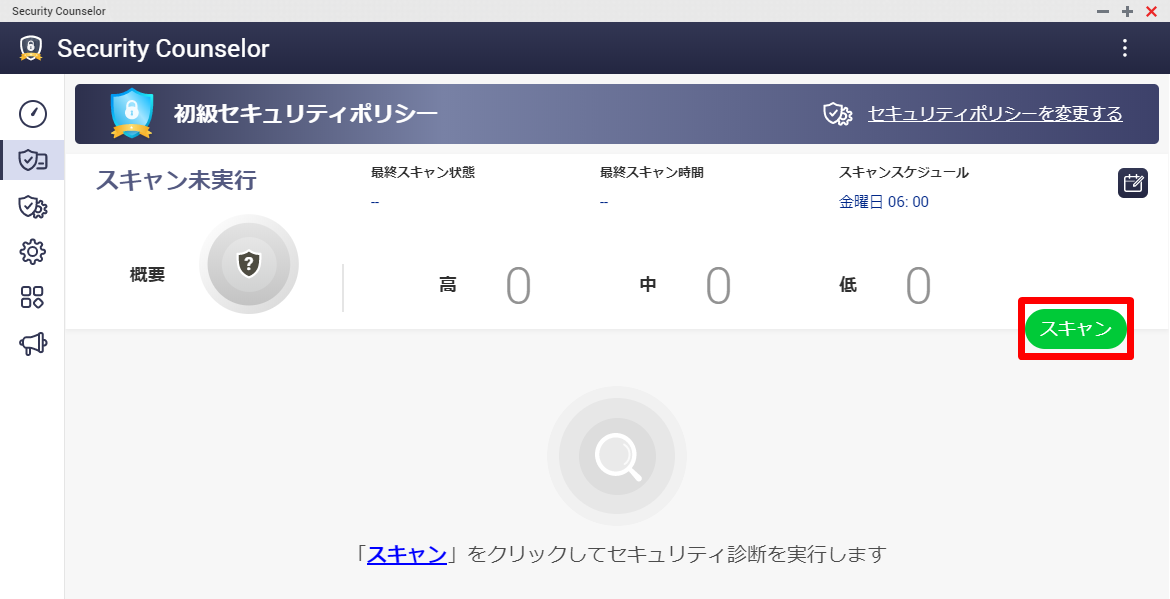
Task: Select the security checkup shield icon in sidebar
Action: (x=33, y=160)
